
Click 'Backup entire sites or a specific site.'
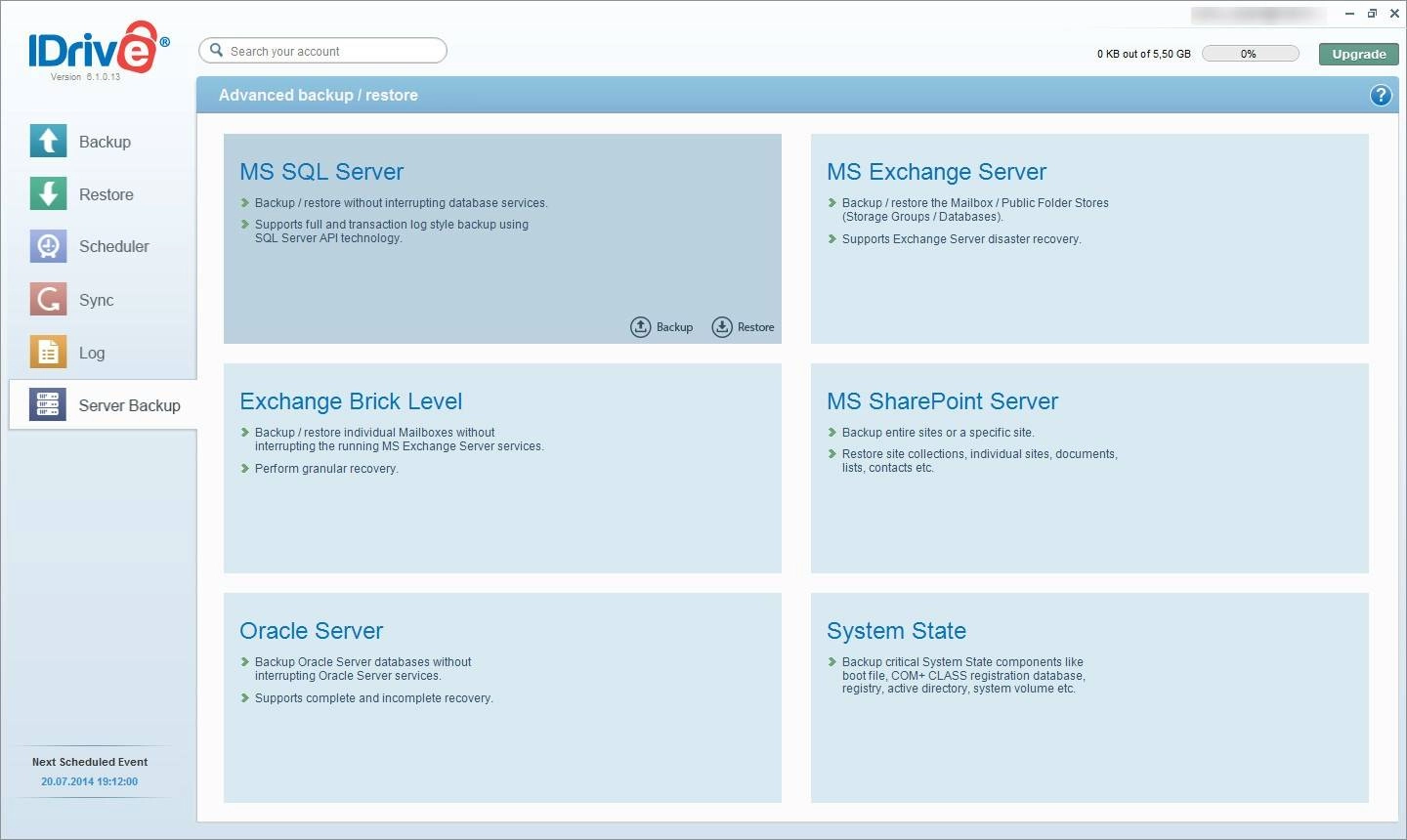tap(938, 433)
